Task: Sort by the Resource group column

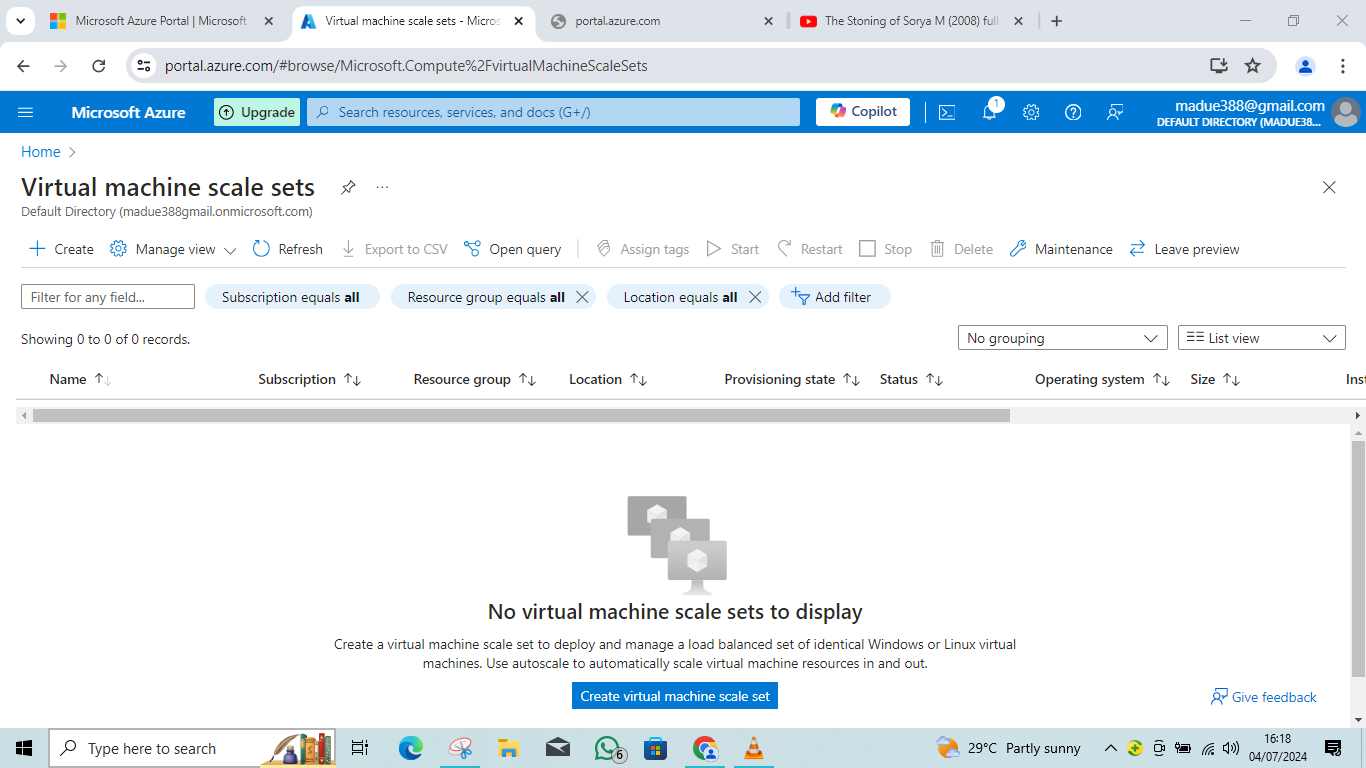Action: click(475, 380)
